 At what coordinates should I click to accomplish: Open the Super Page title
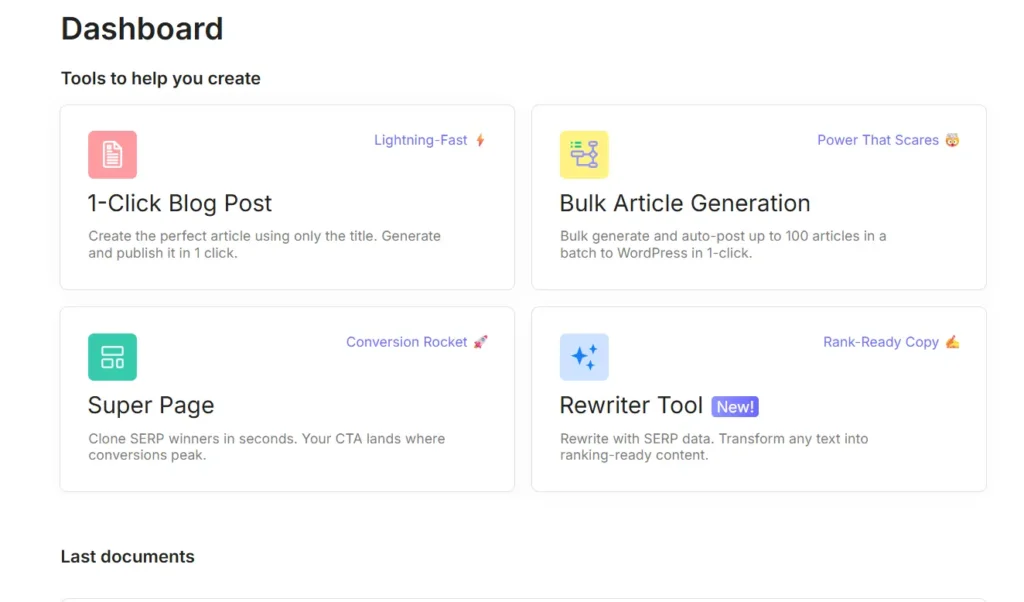pyautogui.click(x=151, y=405)
